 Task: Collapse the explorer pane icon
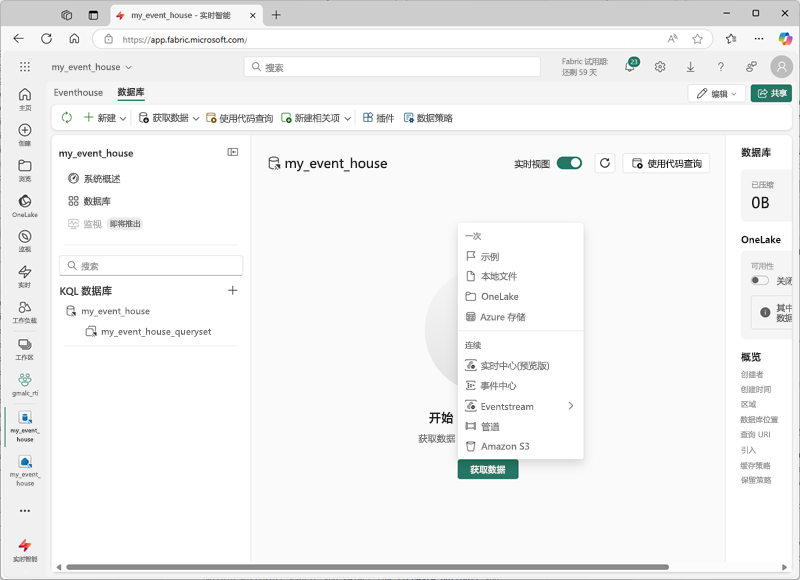tap(233, 152)
